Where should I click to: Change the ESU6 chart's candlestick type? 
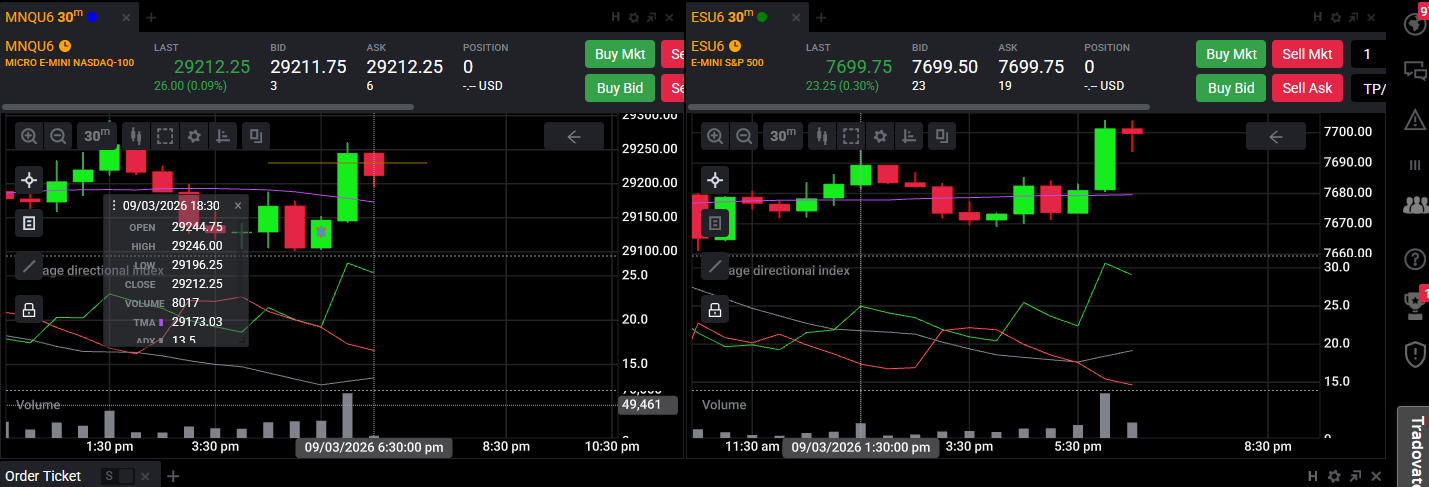pos(822,136)
